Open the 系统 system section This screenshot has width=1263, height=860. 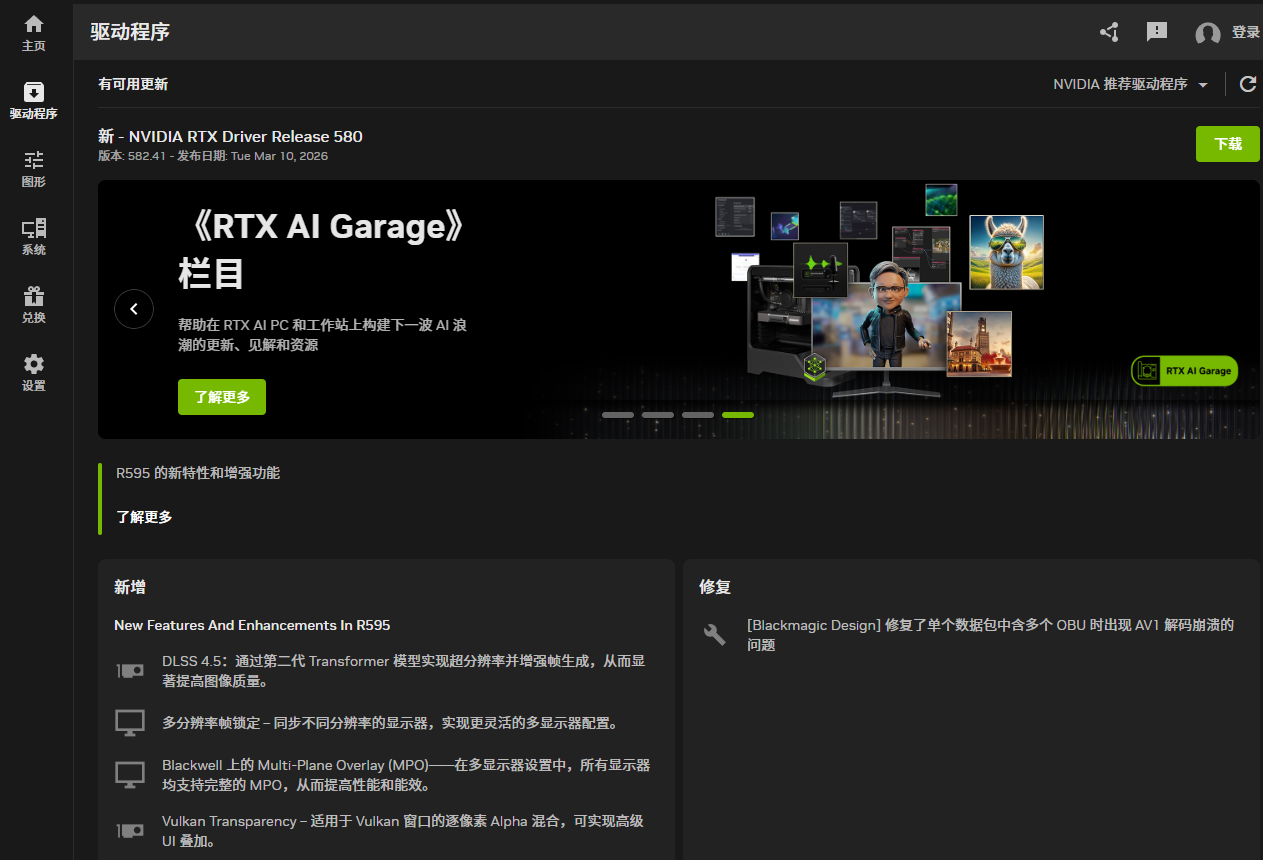click(x=34, y=237)
